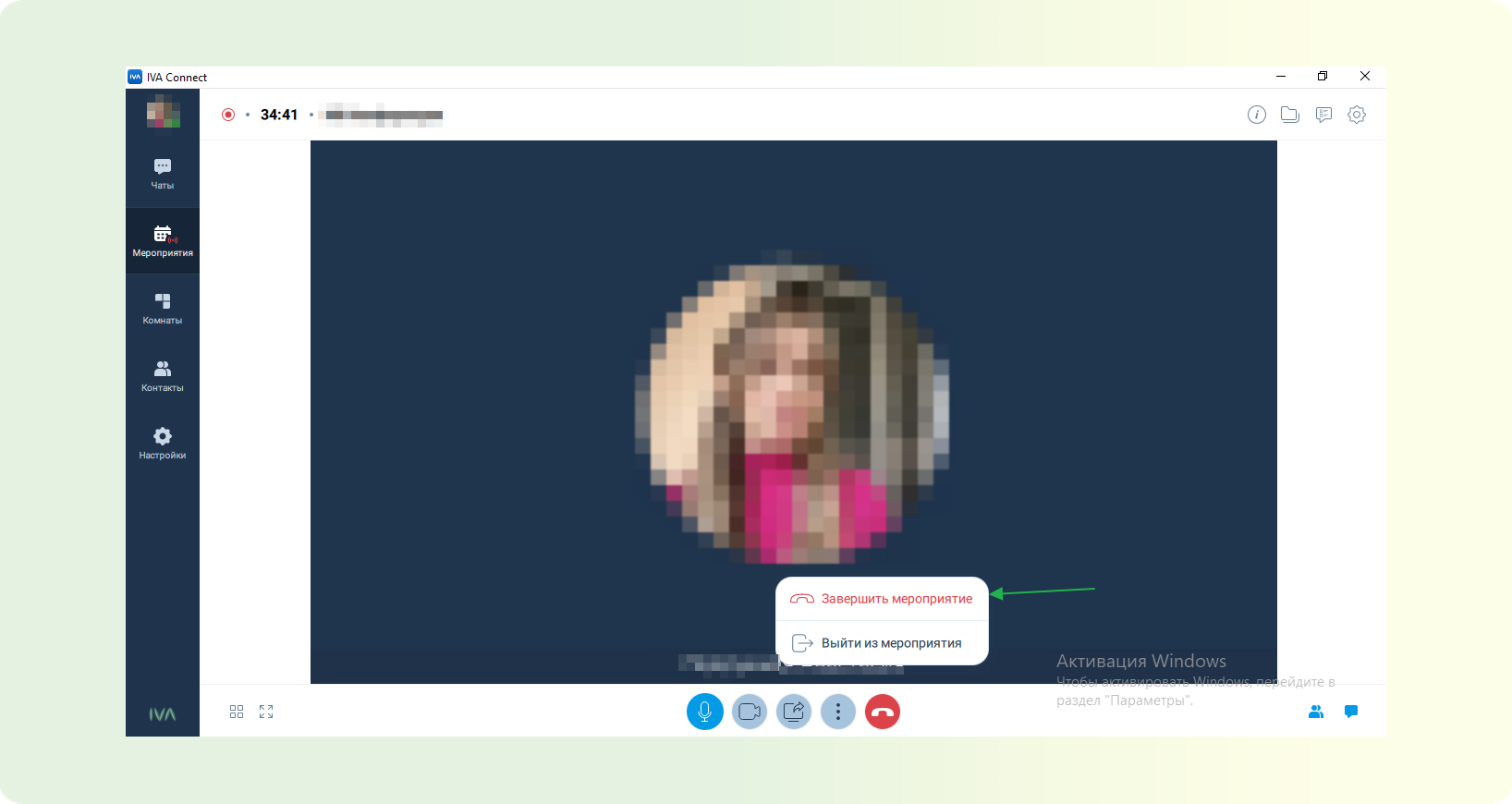Restore down the IVA Connect window

click(x=1323, y=77)
